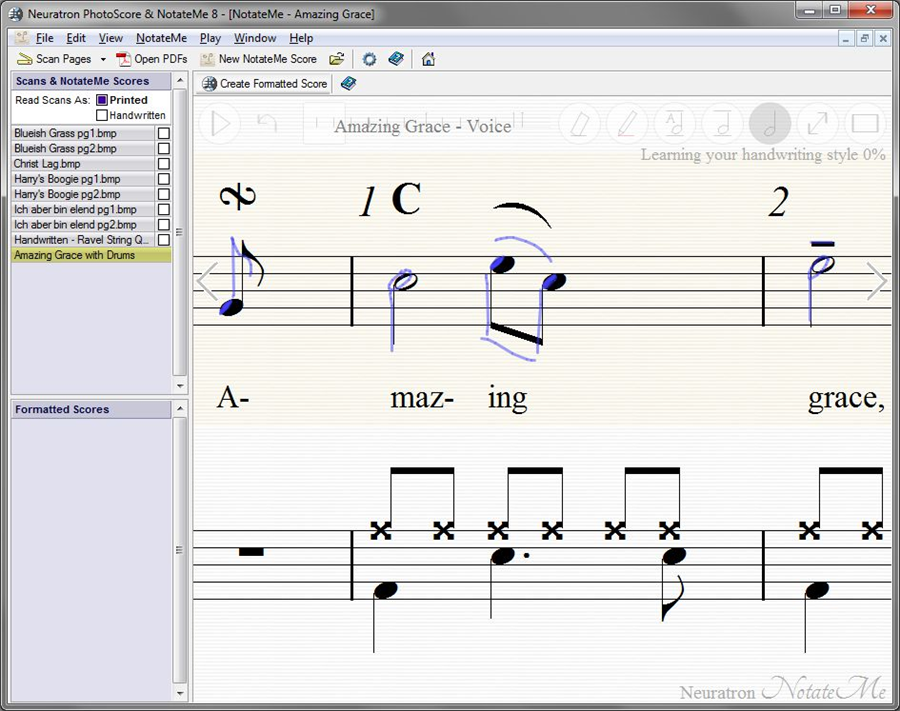Click the open folder icon

[337, 59]
